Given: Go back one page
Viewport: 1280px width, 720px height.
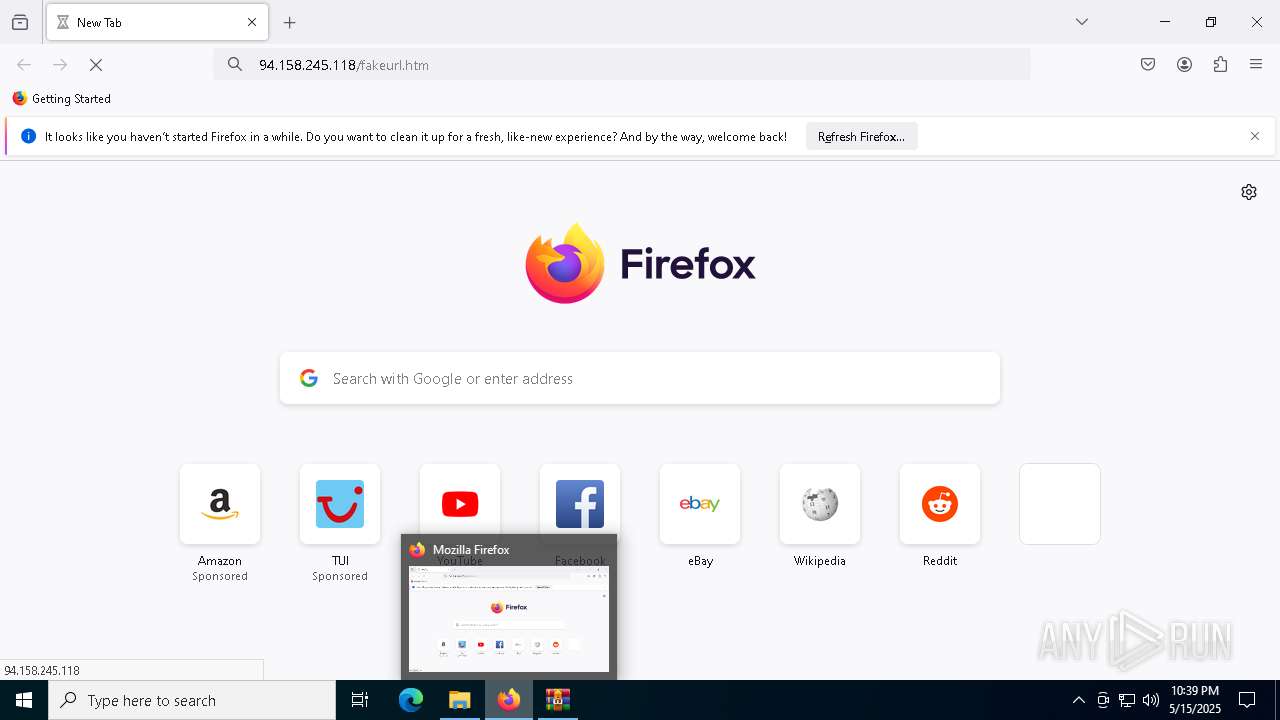Looking at the screenshot, I should (24, 65).
